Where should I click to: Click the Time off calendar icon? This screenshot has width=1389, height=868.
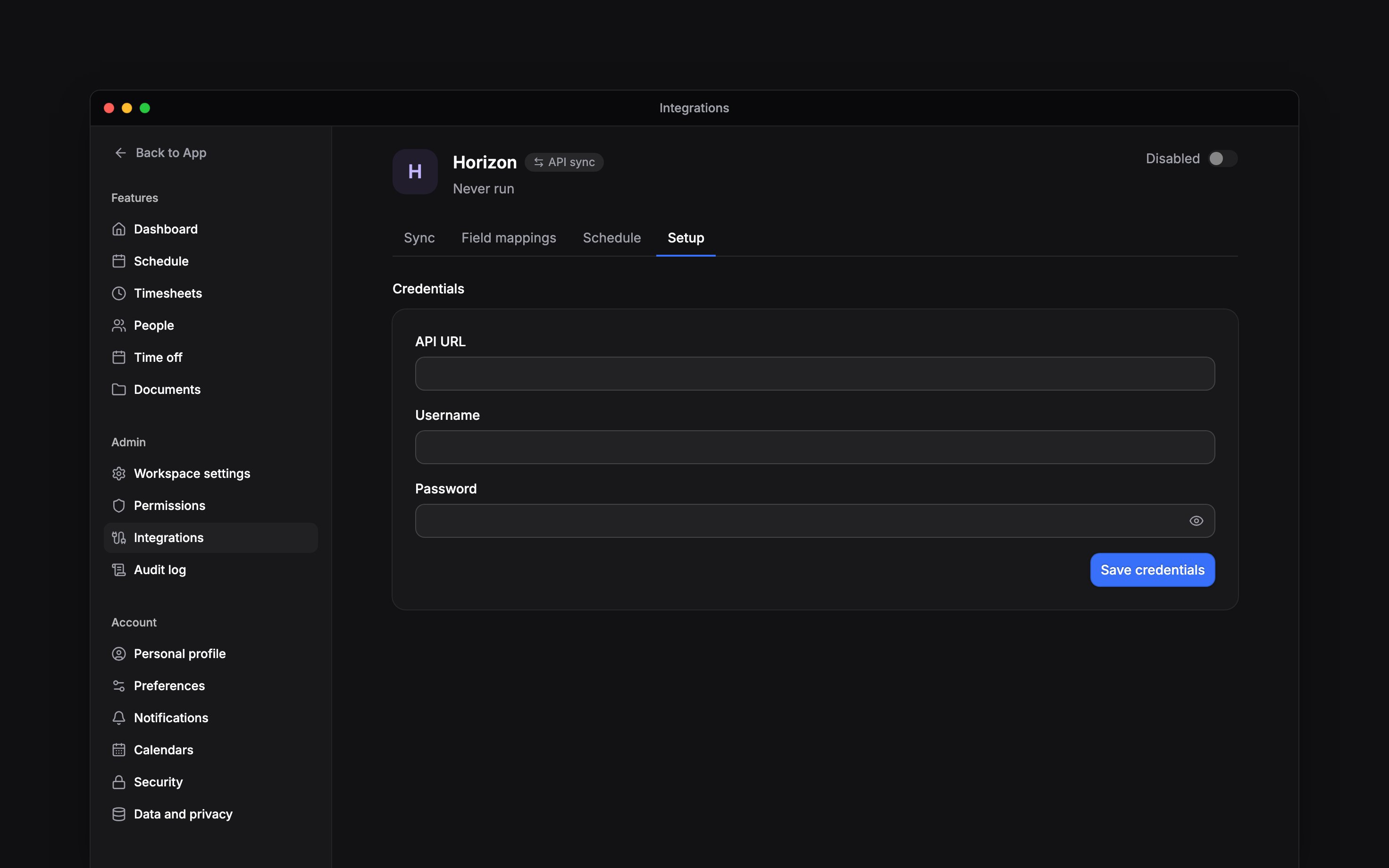click(119, 358)
